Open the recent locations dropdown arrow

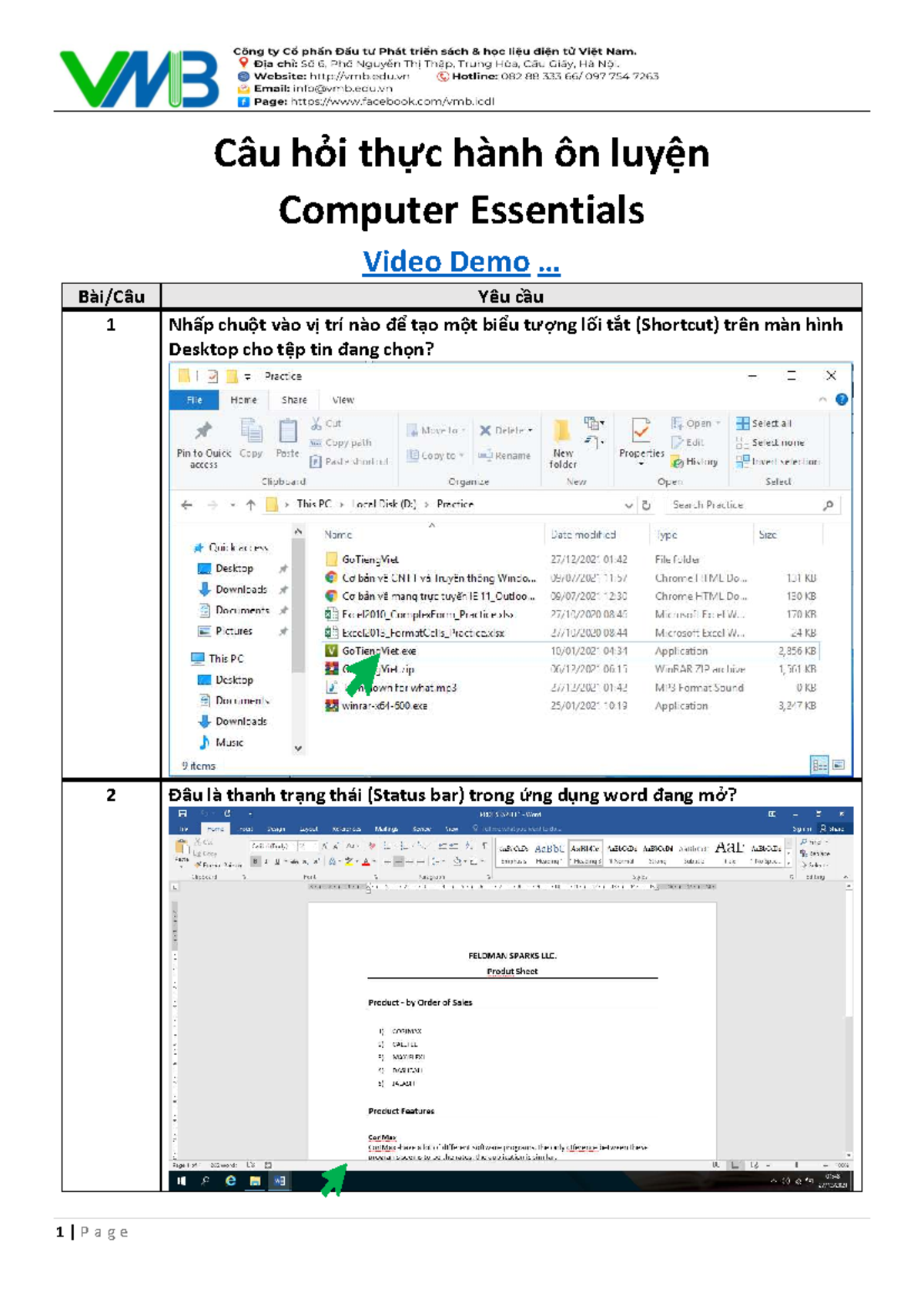point(233,505)
